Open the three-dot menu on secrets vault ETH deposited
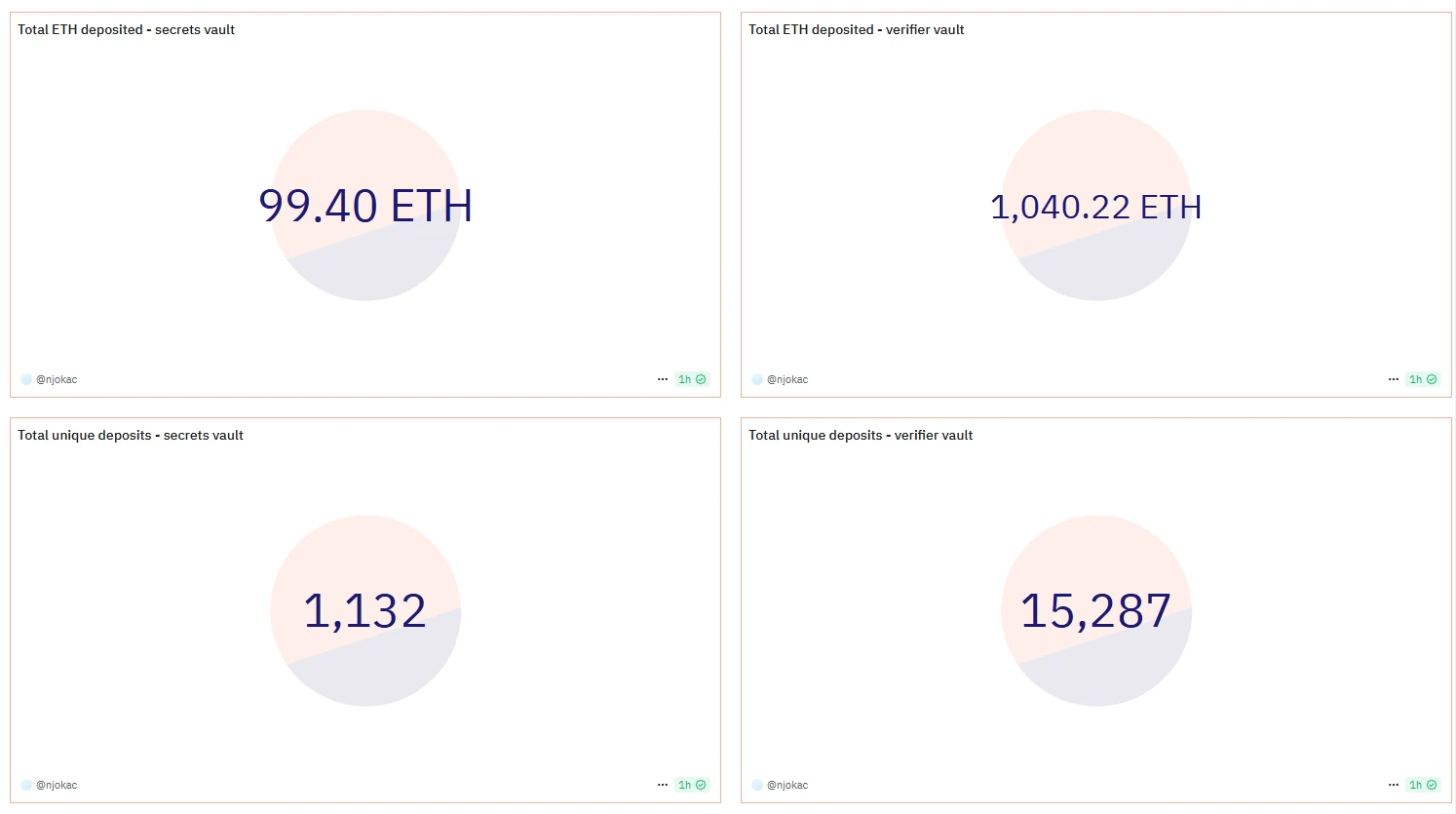 pyautogui.click(x=663, y=379)
